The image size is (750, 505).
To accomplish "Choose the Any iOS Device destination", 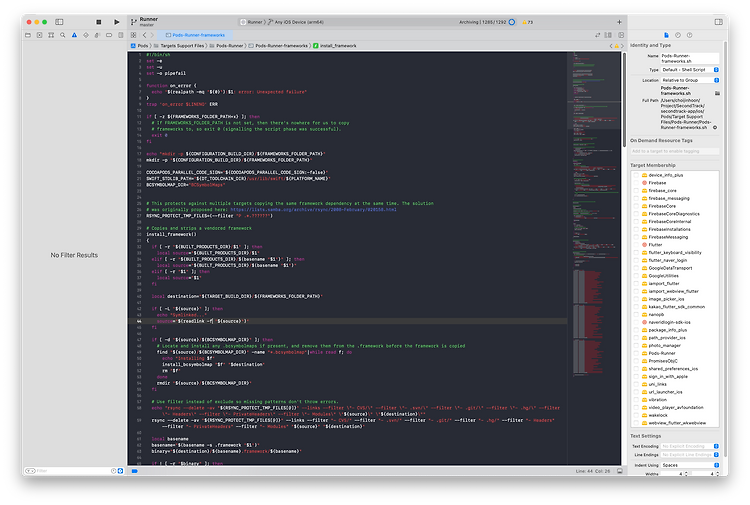I will (296, 22).
